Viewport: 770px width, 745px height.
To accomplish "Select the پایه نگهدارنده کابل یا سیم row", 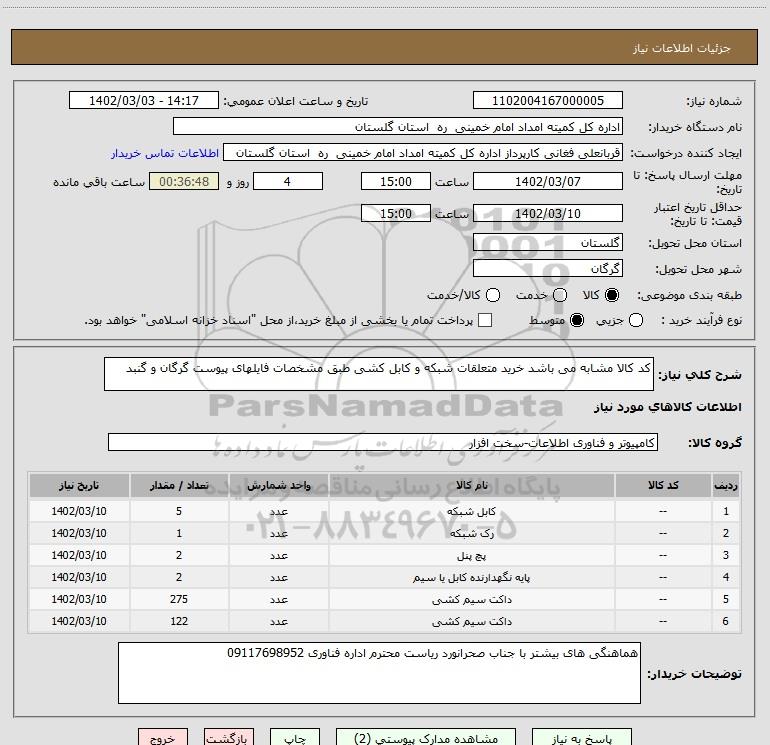I will 385,578.
